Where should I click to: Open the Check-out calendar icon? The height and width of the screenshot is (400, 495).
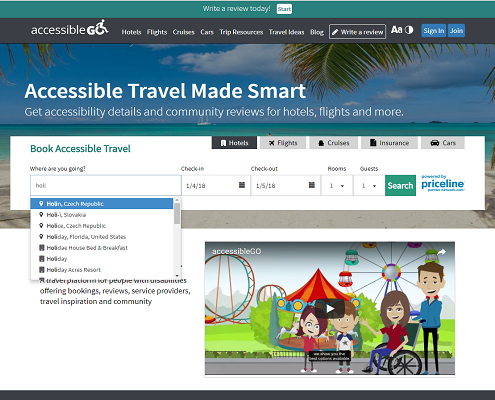(x=312, y=185)
